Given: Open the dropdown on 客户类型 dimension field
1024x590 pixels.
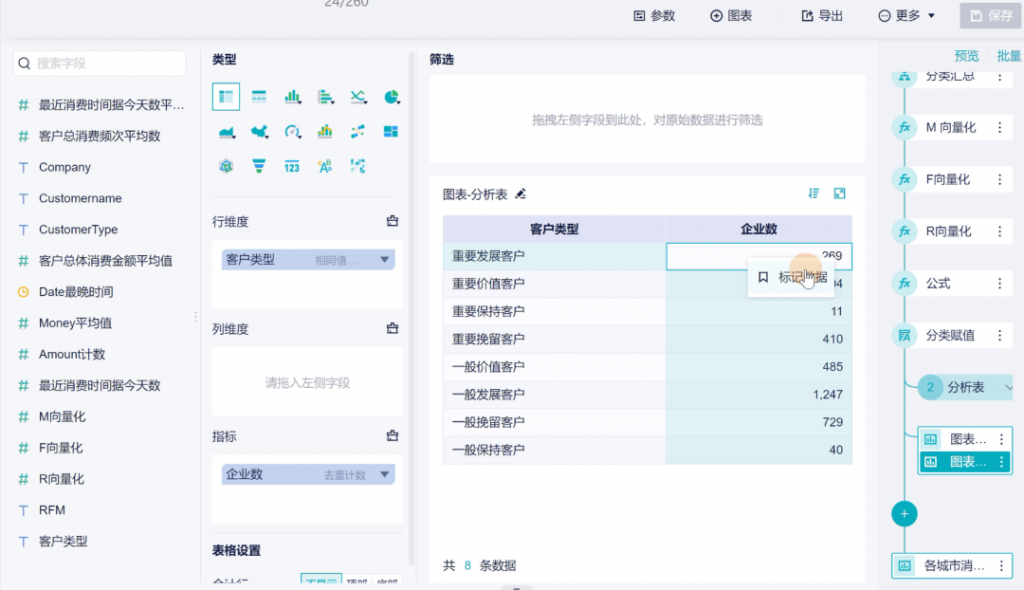Looking at the screenshot, I should (384, 260).
